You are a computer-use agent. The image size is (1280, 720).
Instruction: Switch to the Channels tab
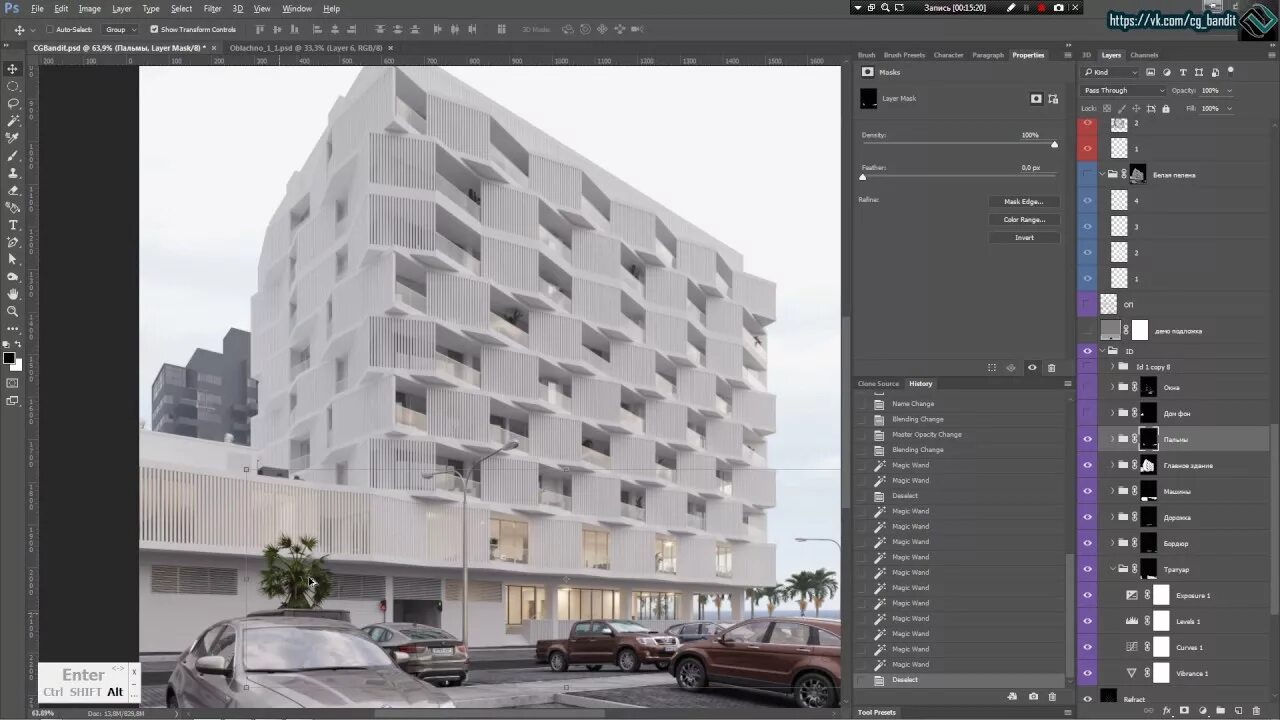click(1144, 55)
